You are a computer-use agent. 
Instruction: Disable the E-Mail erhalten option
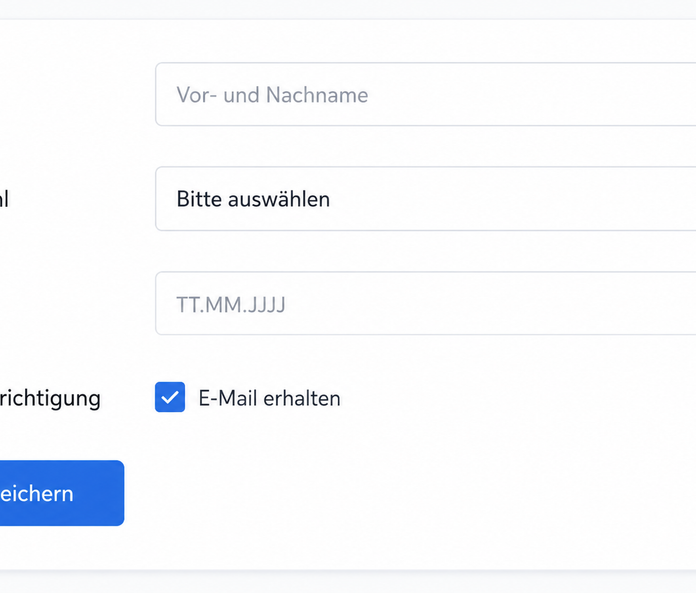[x=170, y=397]
